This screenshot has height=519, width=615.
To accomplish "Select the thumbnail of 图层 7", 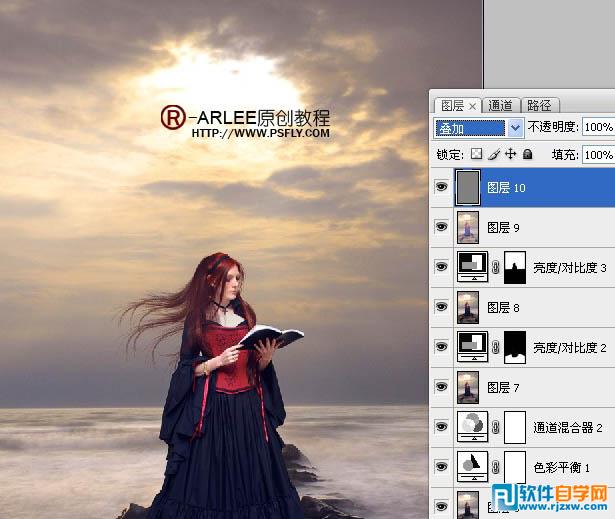I will tap(468, 387).
